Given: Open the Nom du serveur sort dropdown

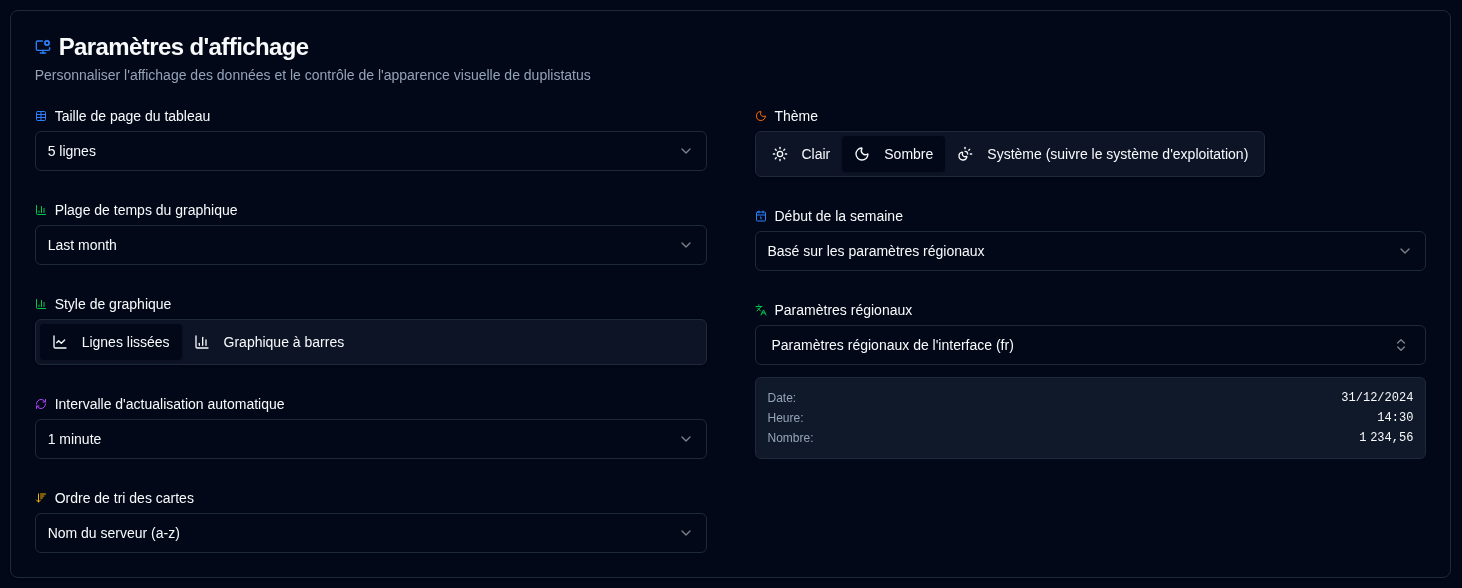Looking at the screenshot, I should click(x=371, y=533).
